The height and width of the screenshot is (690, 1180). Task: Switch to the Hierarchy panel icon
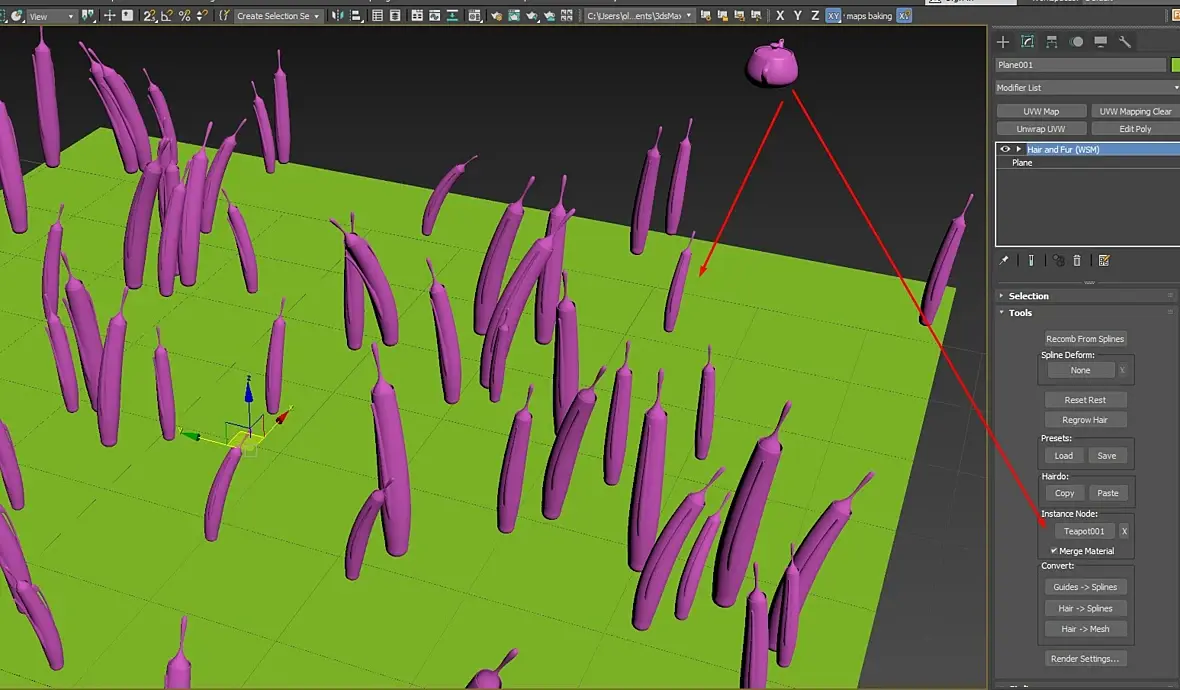coord(1052,42)
